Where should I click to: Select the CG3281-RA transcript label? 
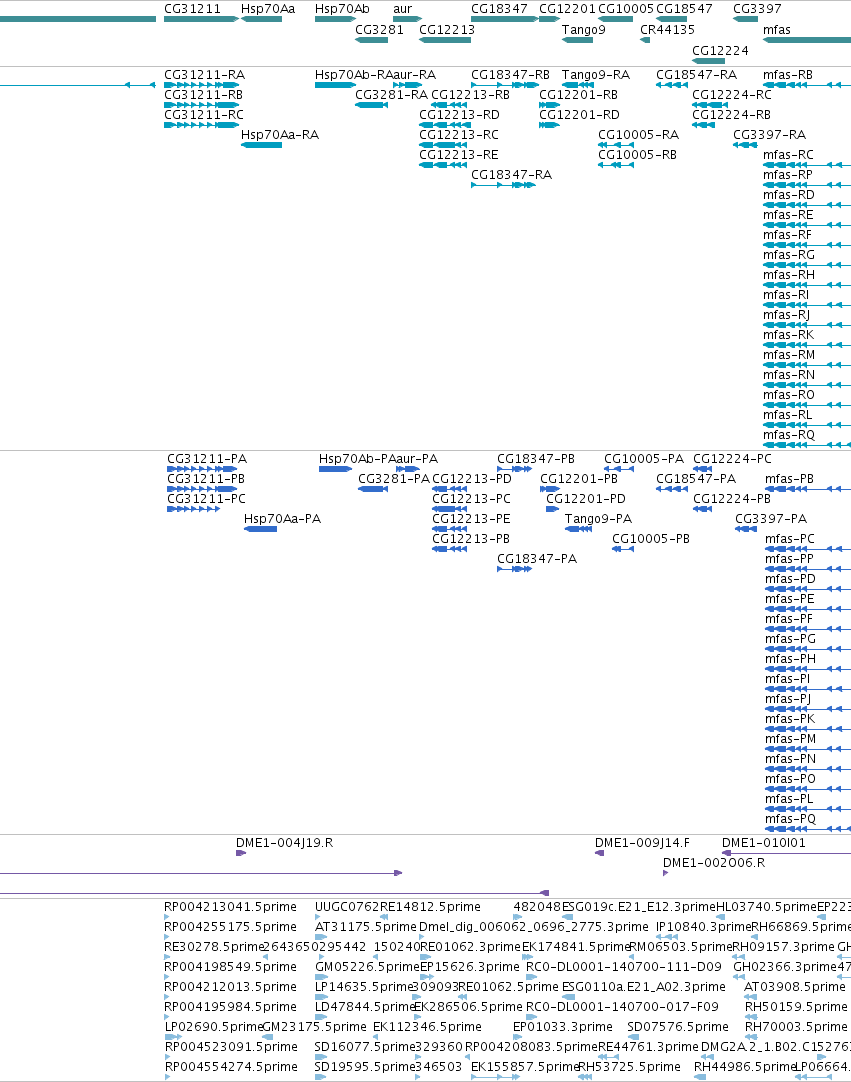[x=391, y=95]
